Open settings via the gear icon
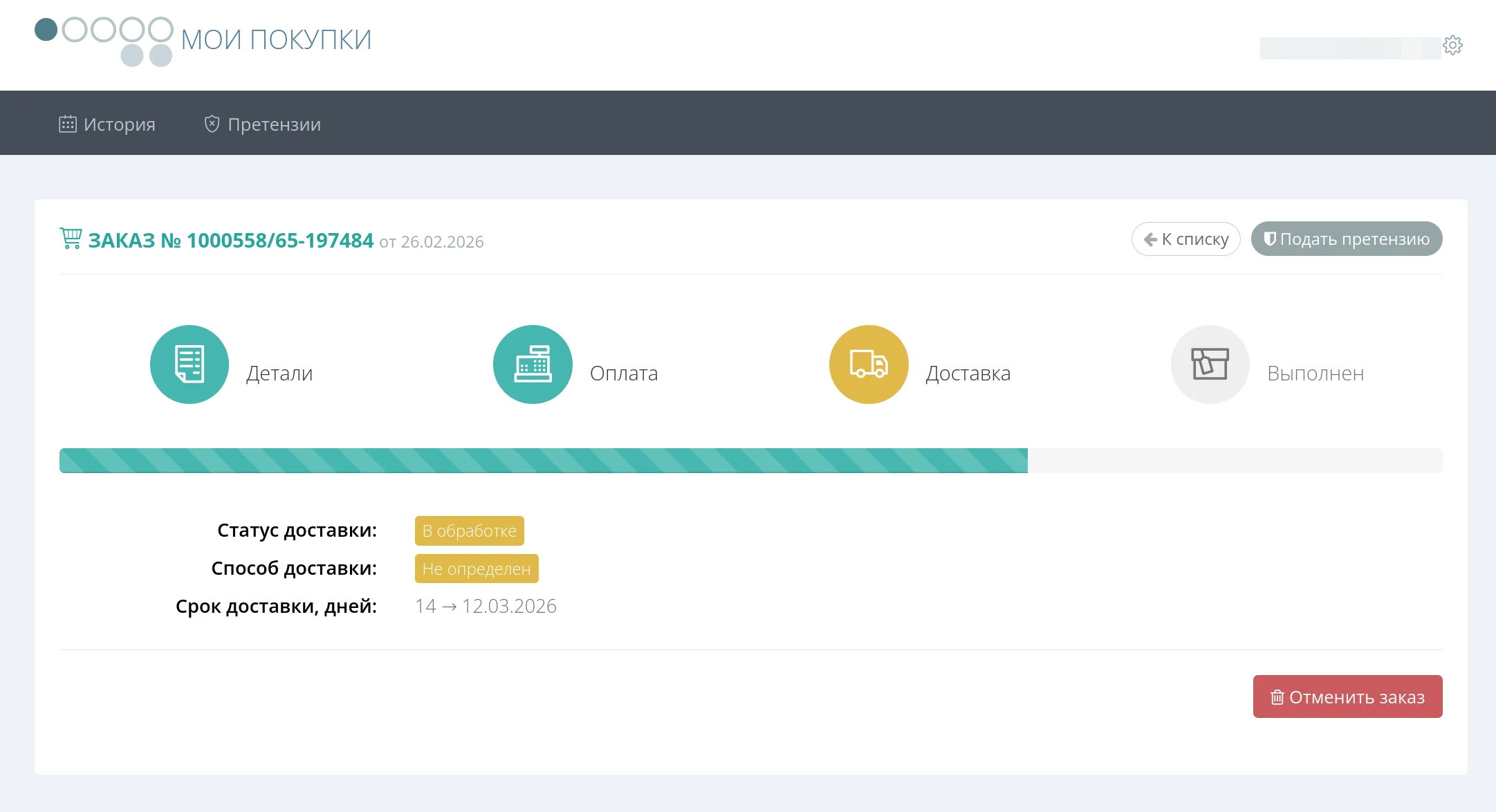1496x812 pixels. click(x=1452, y=46)
